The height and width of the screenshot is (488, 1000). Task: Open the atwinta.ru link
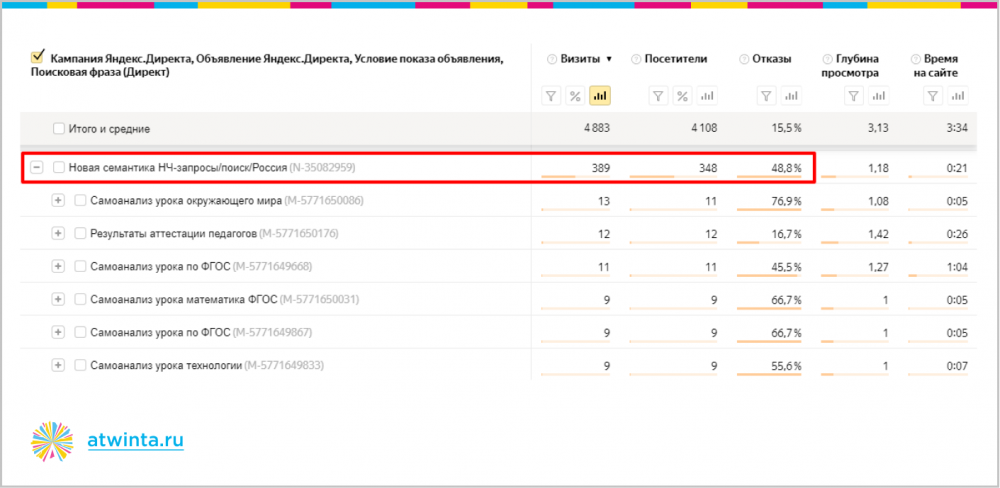[135, 440]
